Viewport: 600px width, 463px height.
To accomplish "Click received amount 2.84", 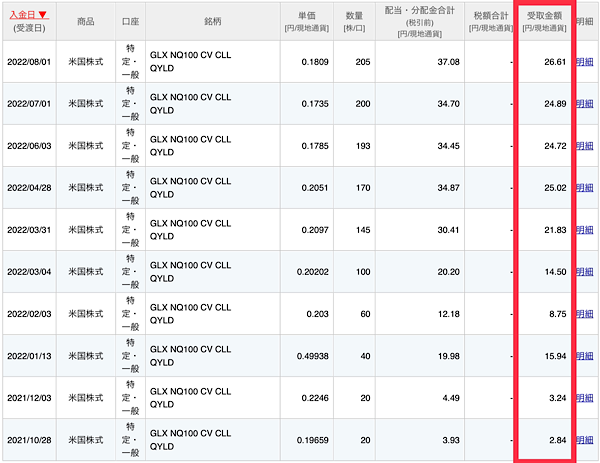I will point(558,440).
